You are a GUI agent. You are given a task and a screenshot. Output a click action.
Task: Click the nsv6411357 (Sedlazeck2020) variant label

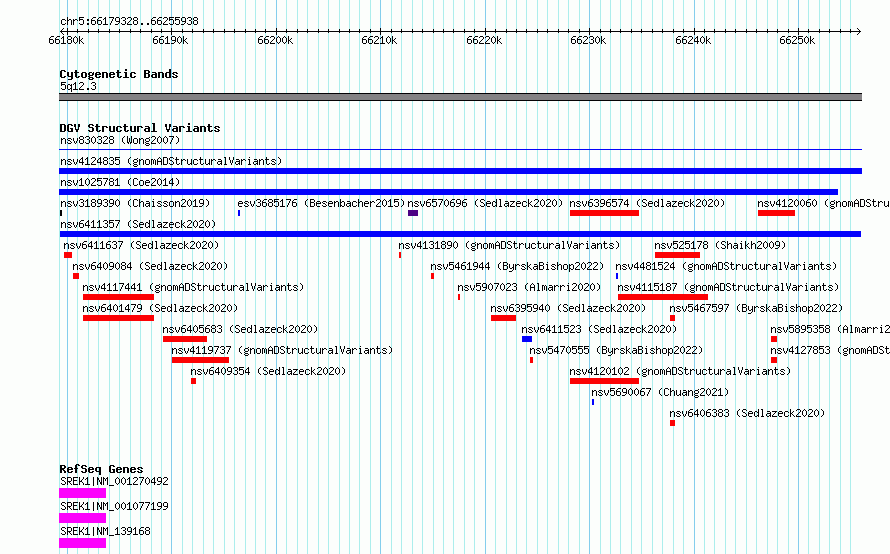(x=138, y=224)
